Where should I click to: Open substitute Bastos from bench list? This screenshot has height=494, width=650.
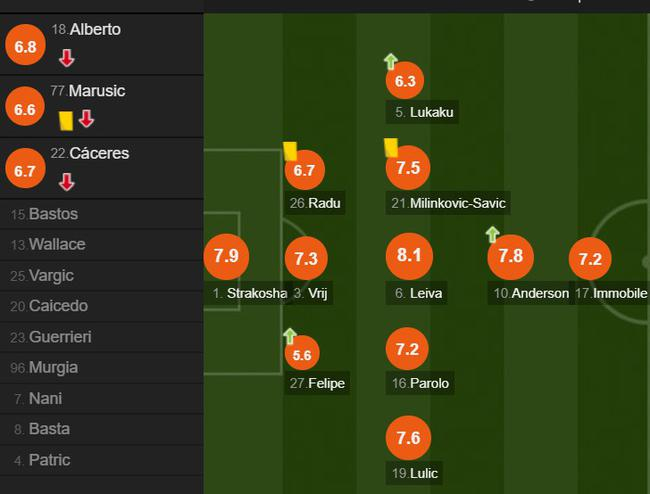click(53, 214)
